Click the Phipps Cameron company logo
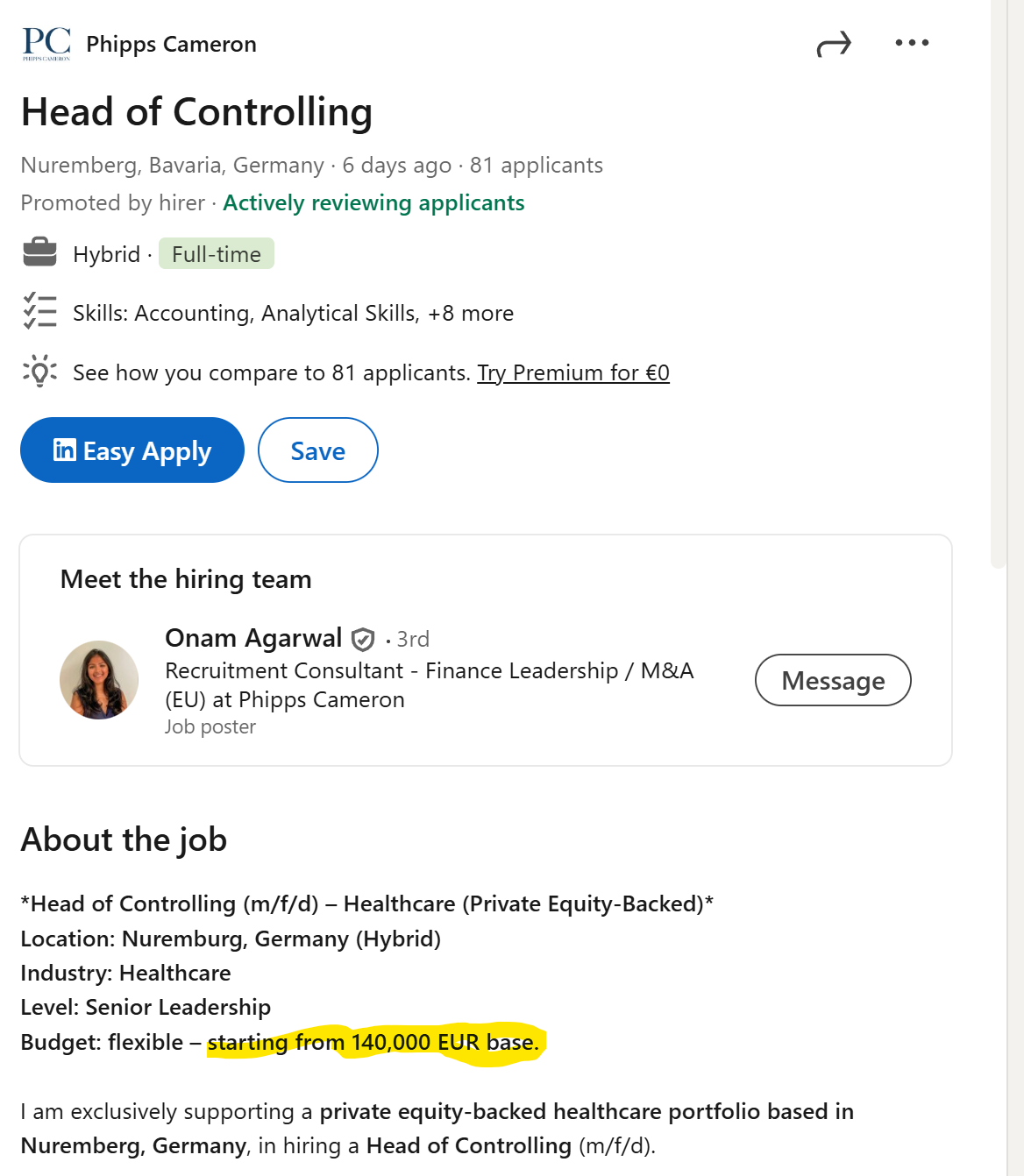Viewport: 1024px width, 1176px height. pyautogui.click(x=46, y=43)
